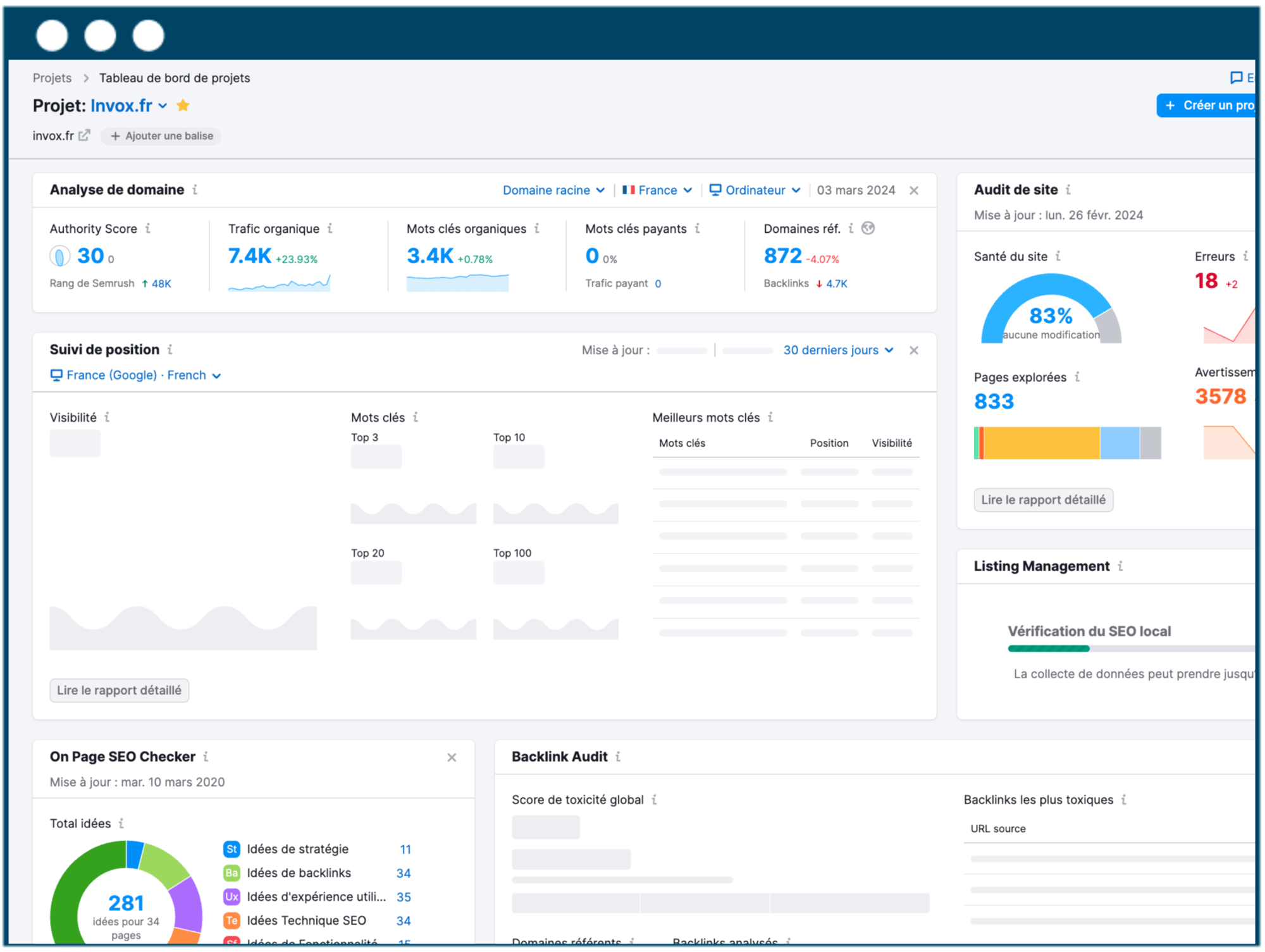1265x952 pixels.
Task: Click info icon beside Total idées
Action: 121,824
